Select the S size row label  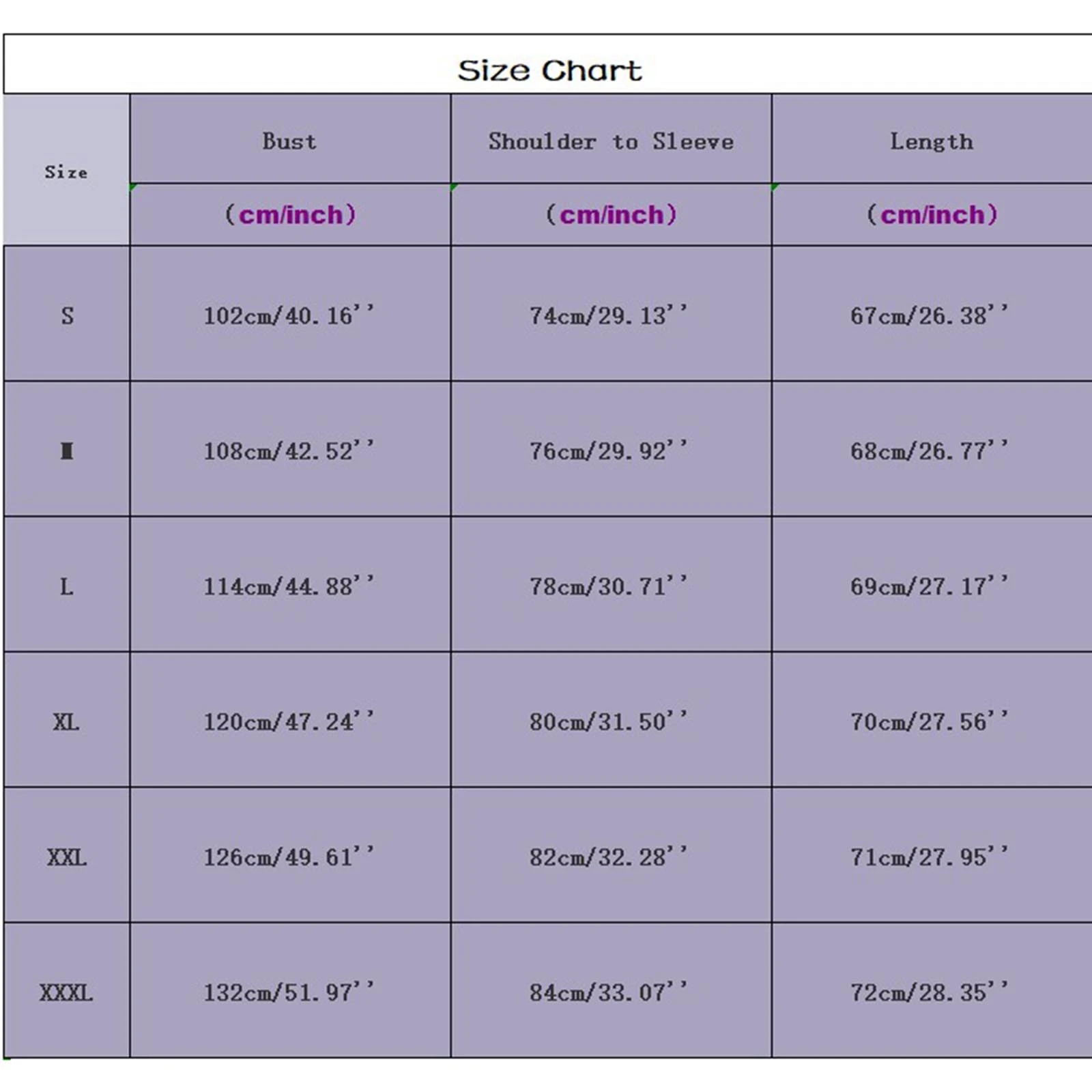tap(67, 315)
